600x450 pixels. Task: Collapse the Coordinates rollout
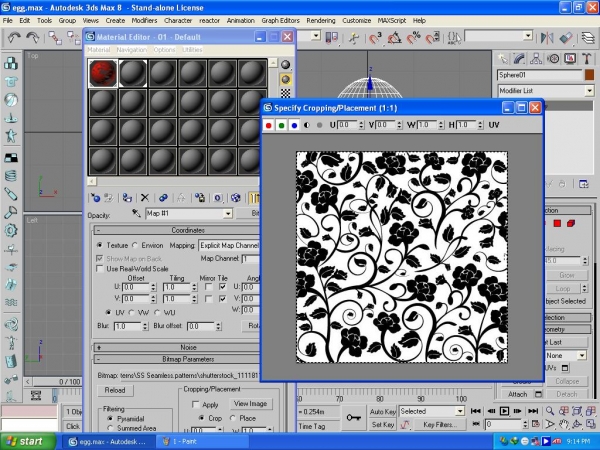point(177,230)
